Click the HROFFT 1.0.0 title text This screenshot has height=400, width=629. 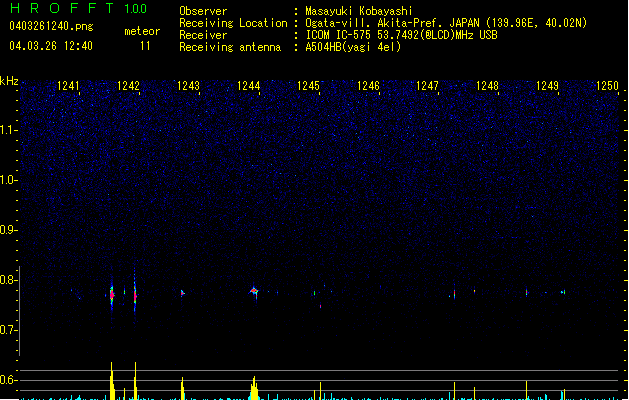coord(79,8)
